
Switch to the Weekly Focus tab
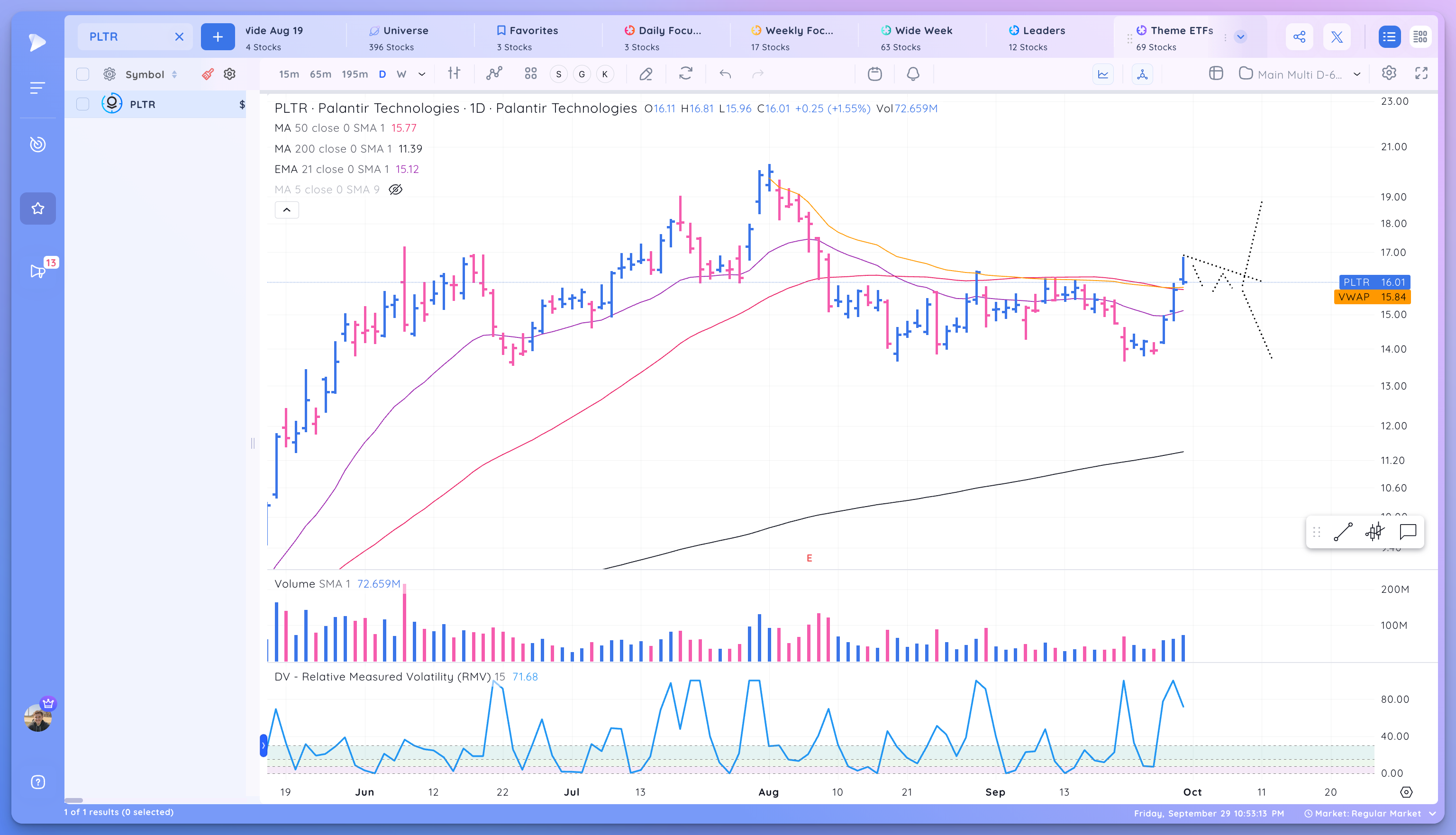pos(793,37)
